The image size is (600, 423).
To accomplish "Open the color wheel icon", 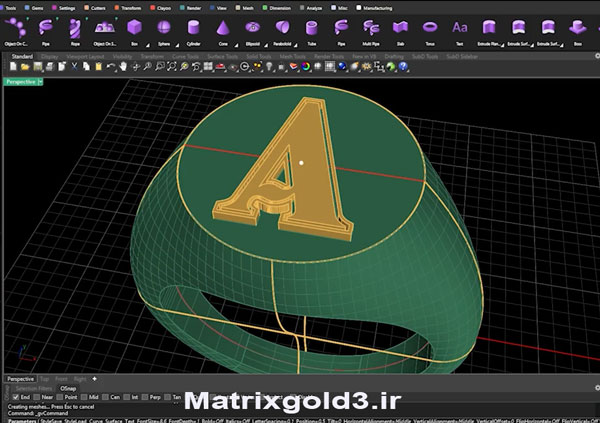I will coord(305,67).
